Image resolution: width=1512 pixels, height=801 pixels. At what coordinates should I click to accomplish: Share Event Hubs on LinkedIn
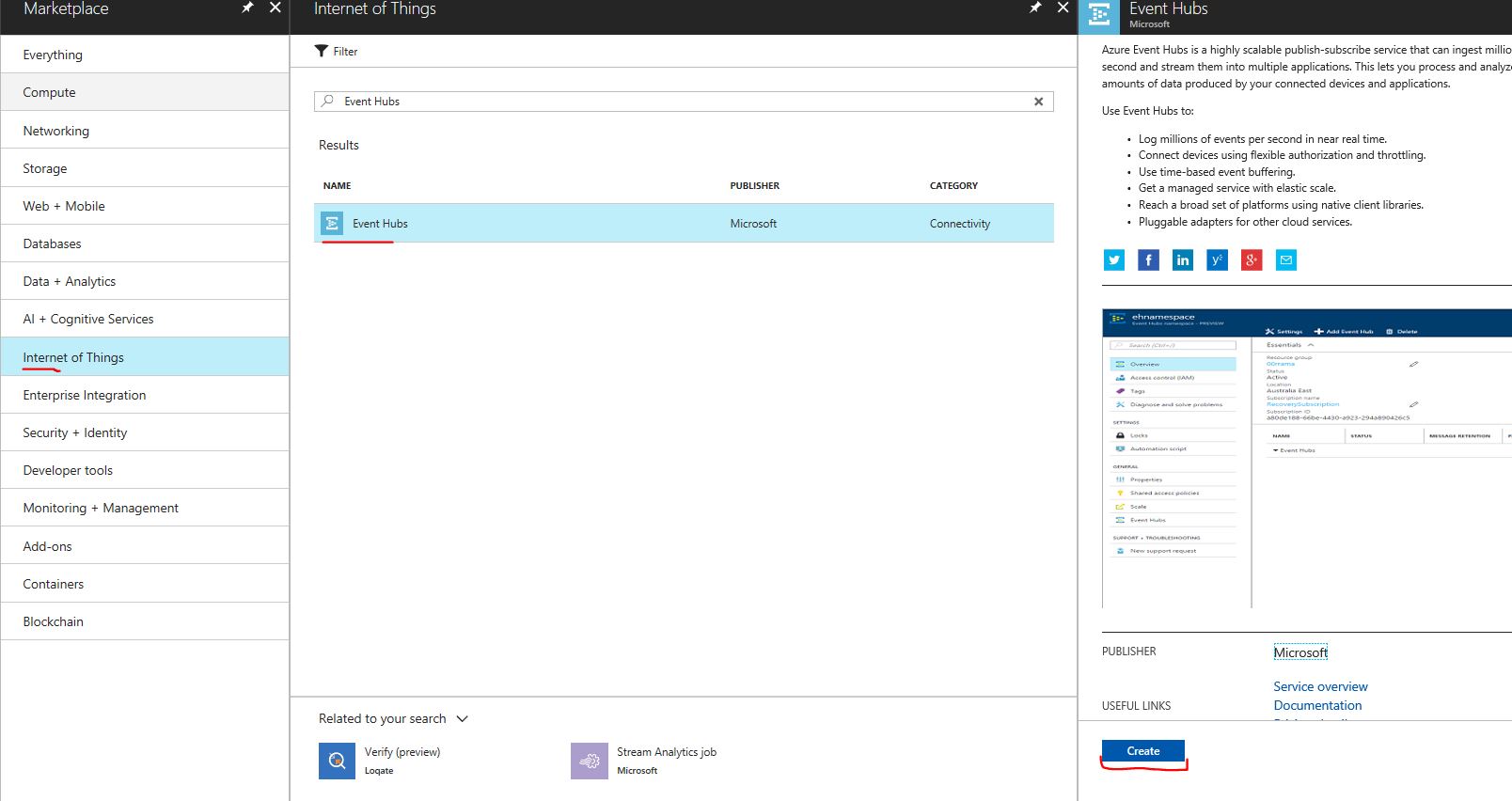1183,260
